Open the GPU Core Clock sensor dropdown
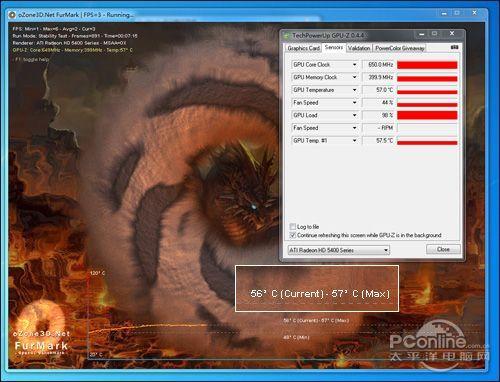The image size is (500, 382). tap(354, 65)
